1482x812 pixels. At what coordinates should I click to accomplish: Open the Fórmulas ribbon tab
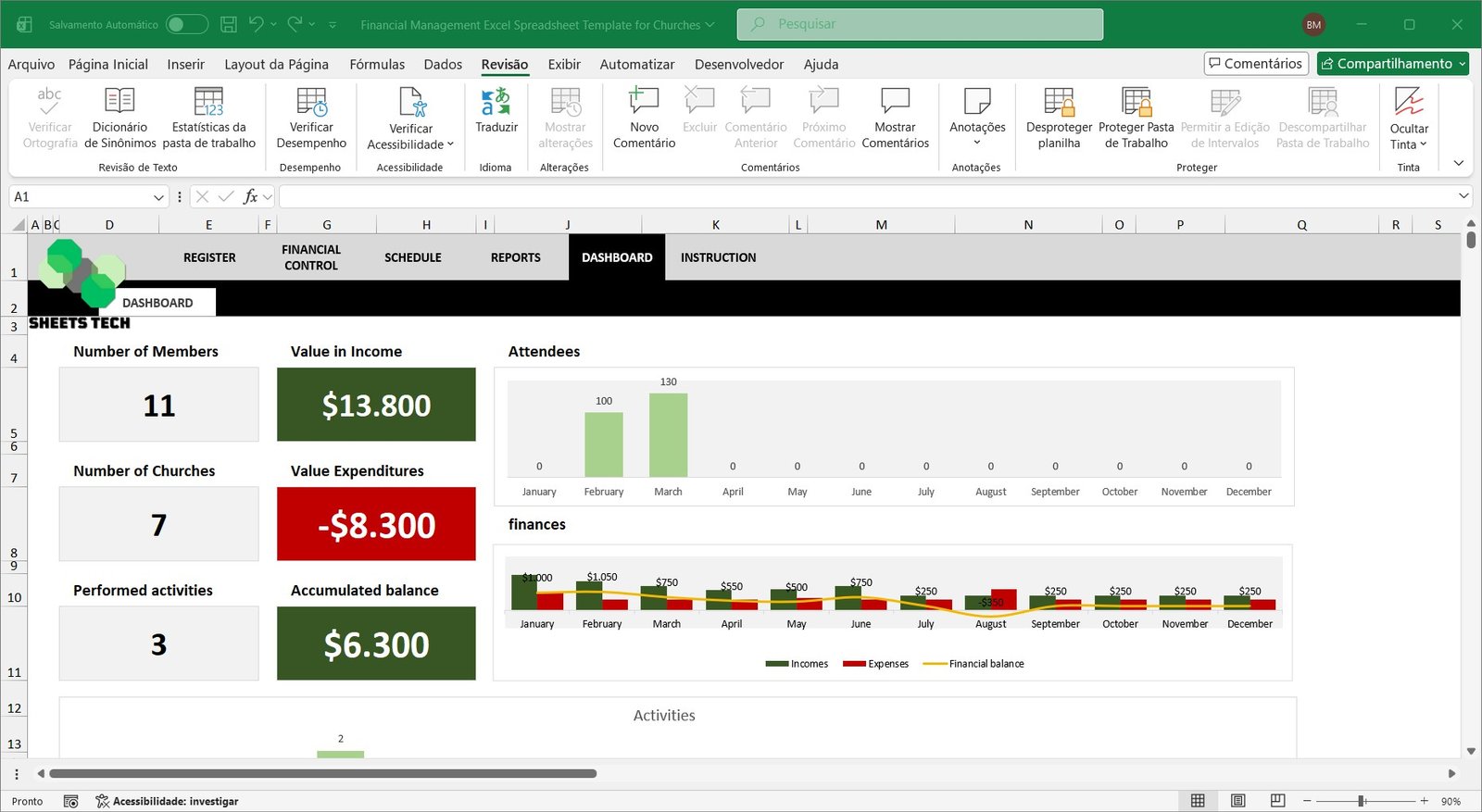point(377,64)
